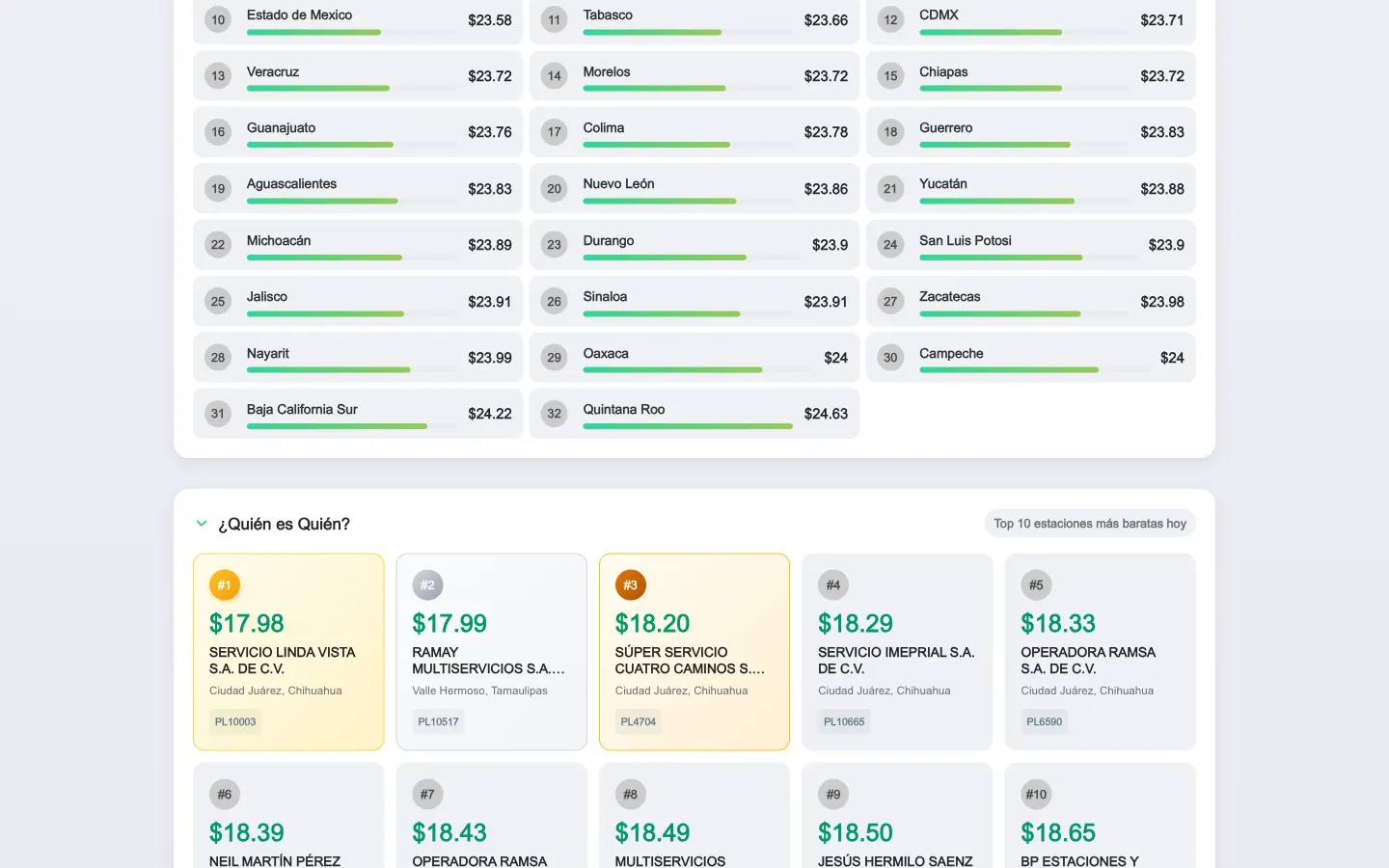Click the number 32 badge beside Quintana Roo

pos(555,414)
